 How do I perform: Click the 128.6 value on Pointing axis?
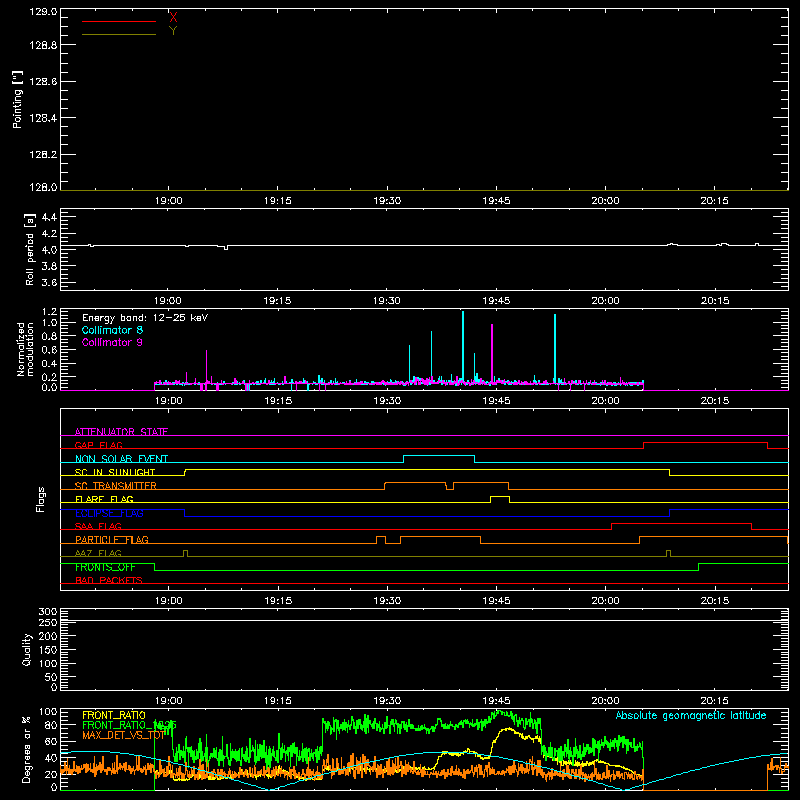point(43,82)
